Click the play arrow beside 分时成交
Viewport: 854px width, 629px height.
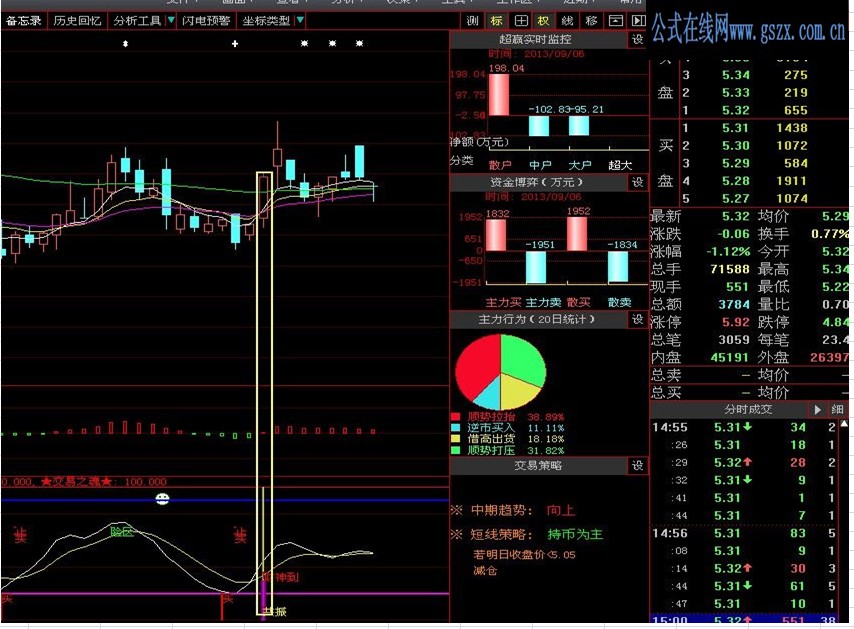coord(817,410)
